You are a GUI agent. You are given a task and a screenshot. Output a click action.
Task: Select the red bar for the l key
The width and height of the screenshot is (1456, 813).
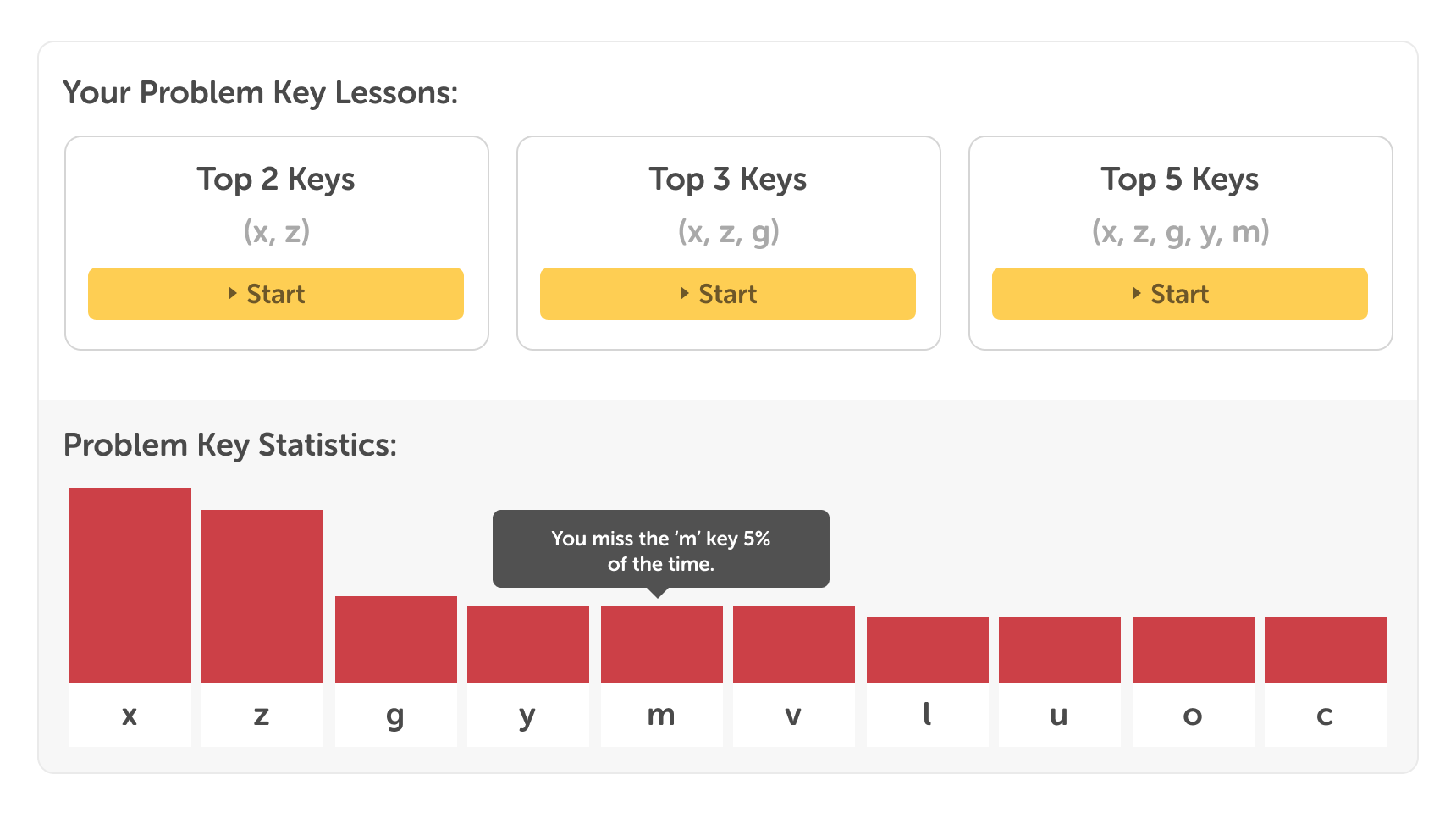pyautogui.click(x=928, y=650)
